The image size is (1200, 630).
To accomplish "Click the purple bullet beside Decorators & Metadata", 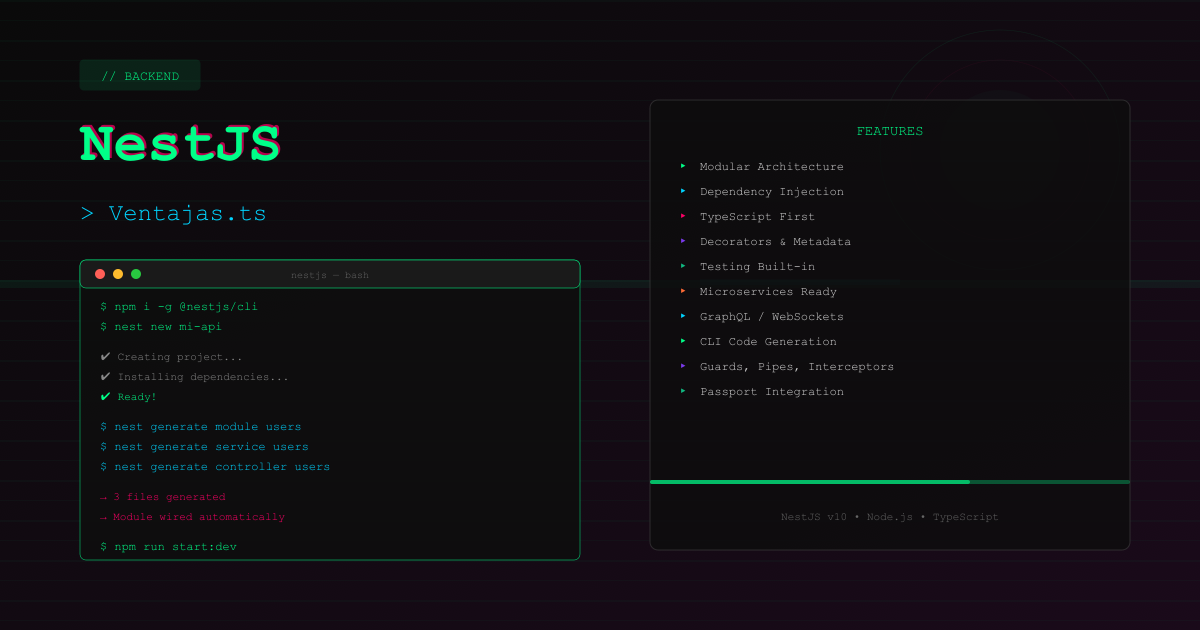I will (683, 241).
